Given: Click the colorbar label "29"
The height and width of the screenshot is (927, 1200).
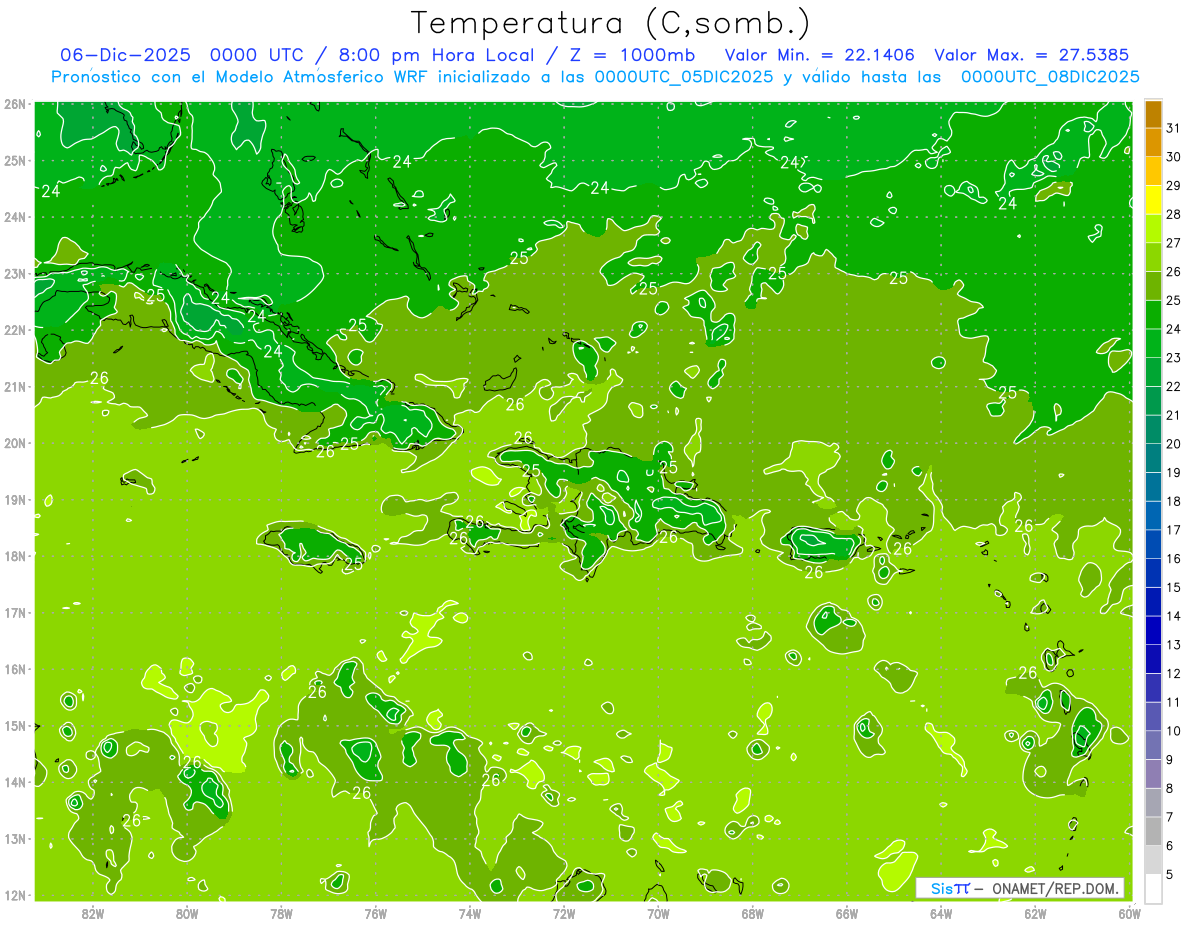Looking at the screenshot, I should click(1173, 186).
